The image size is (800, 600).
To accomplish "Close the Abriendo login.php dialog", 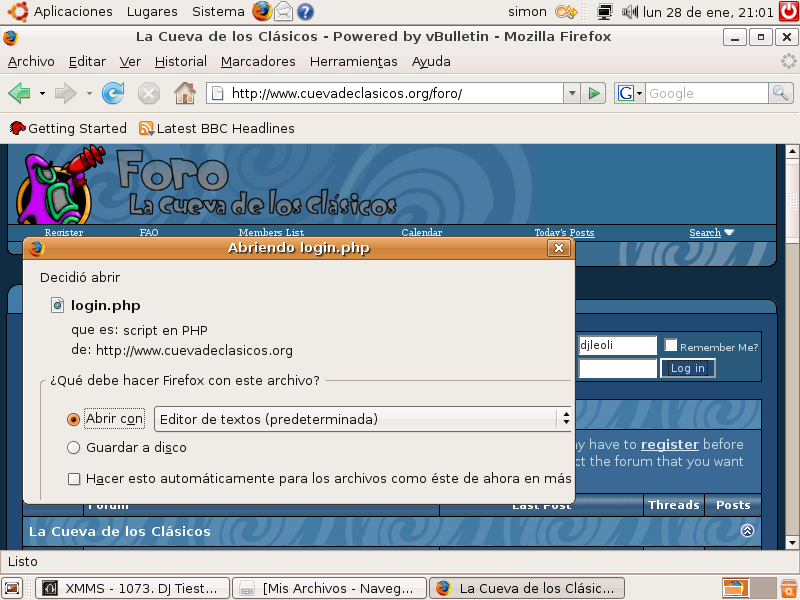I will pos(559,248).
